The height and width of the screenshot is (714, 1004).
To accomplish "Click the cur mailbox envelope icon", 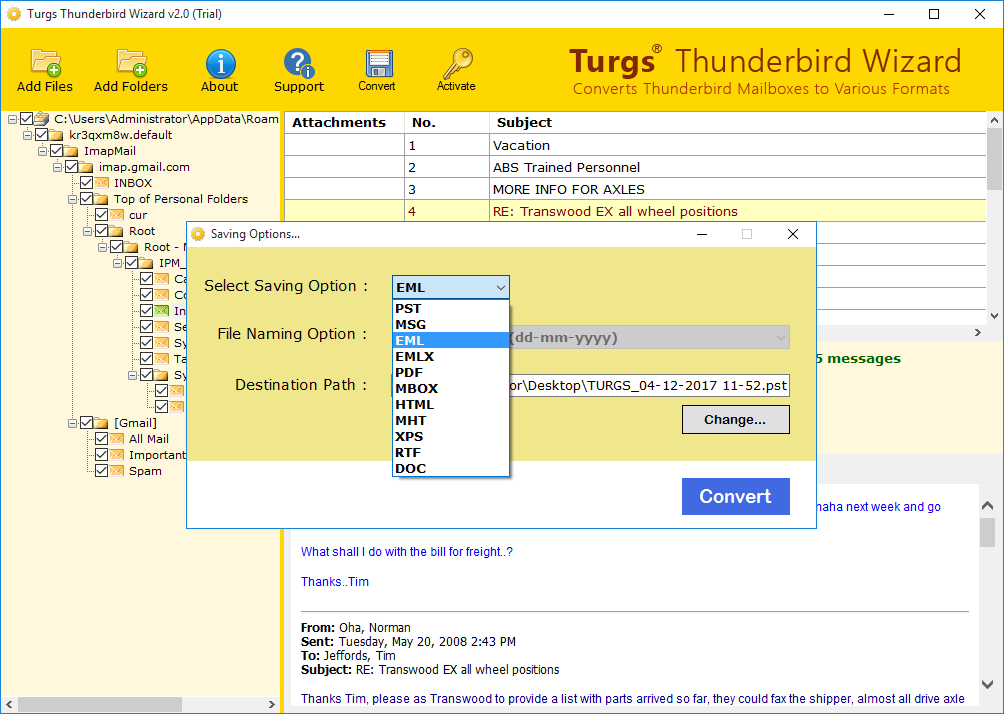I will pos(117,215).
